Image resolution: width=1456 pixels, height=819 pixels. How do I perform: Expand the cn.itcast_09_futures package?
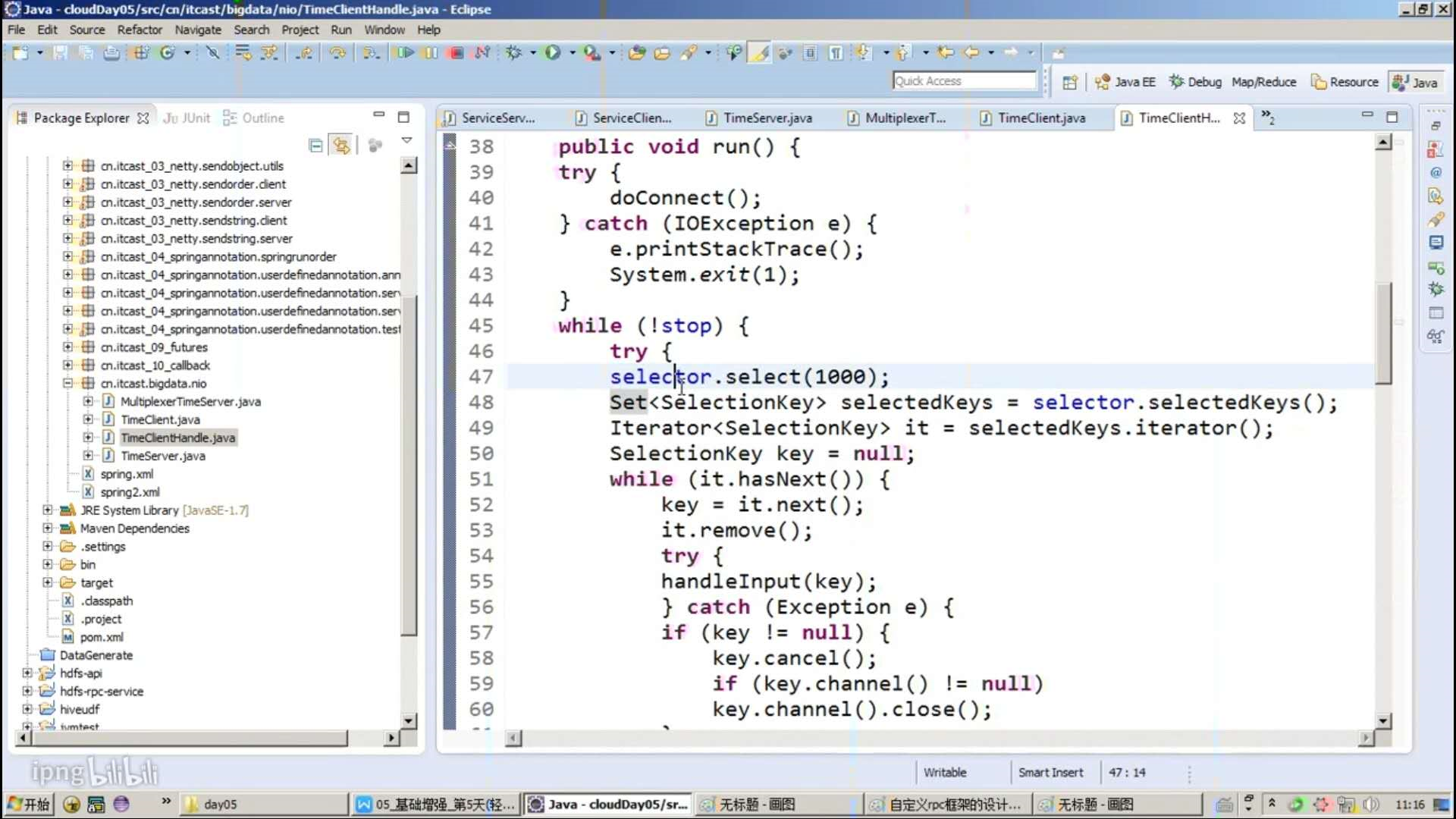68,347
